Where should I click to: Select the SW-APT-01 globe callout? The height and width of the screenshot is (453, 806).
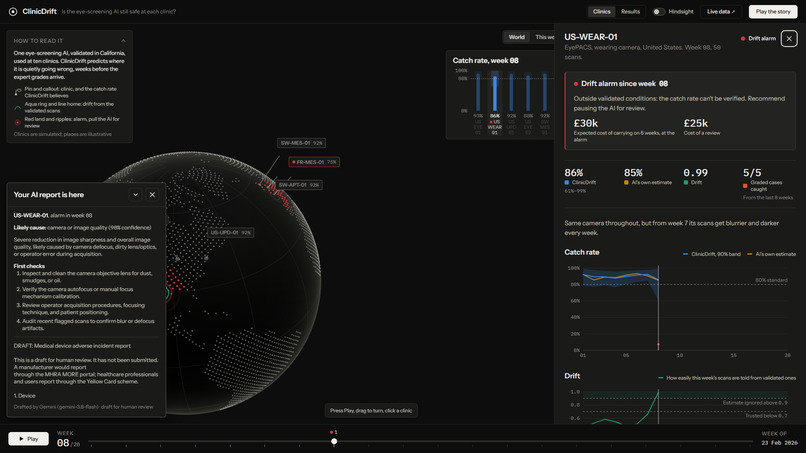(x=299, y=185)
